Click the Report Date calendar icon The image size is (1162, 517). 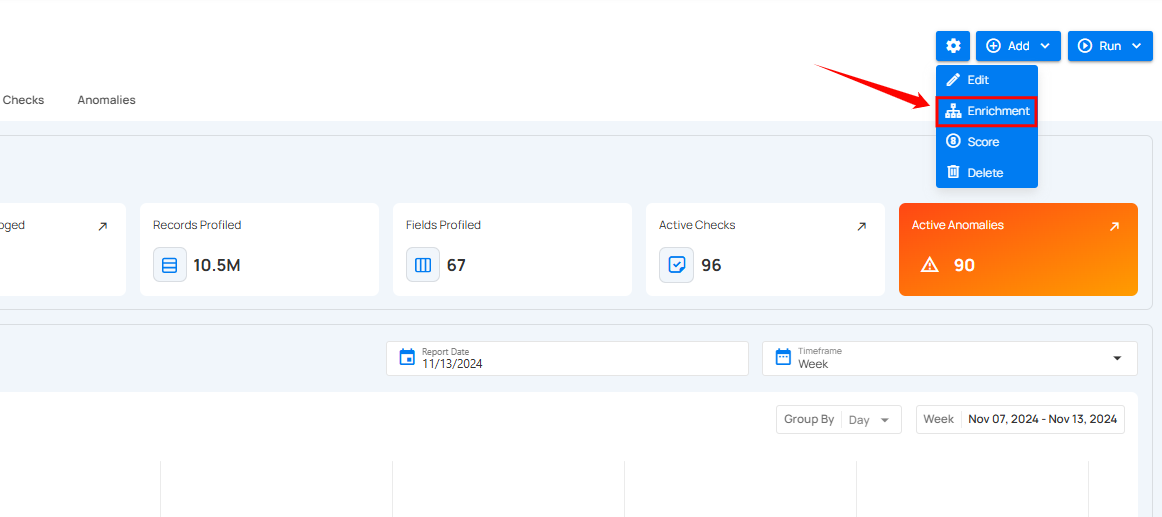407,358
